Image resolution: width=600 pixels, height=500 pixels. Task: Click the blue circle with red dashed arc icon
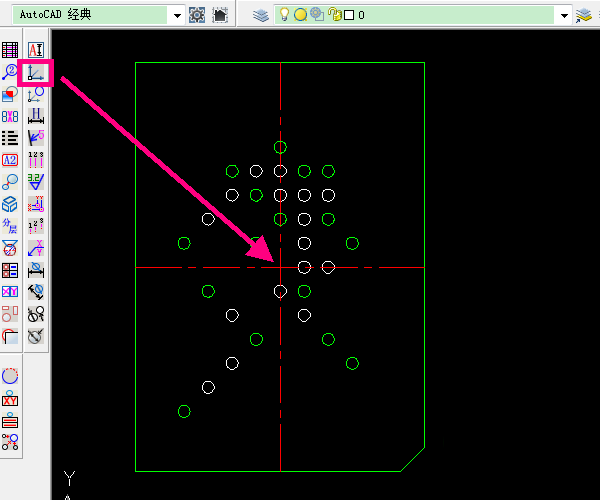(10, 376)
